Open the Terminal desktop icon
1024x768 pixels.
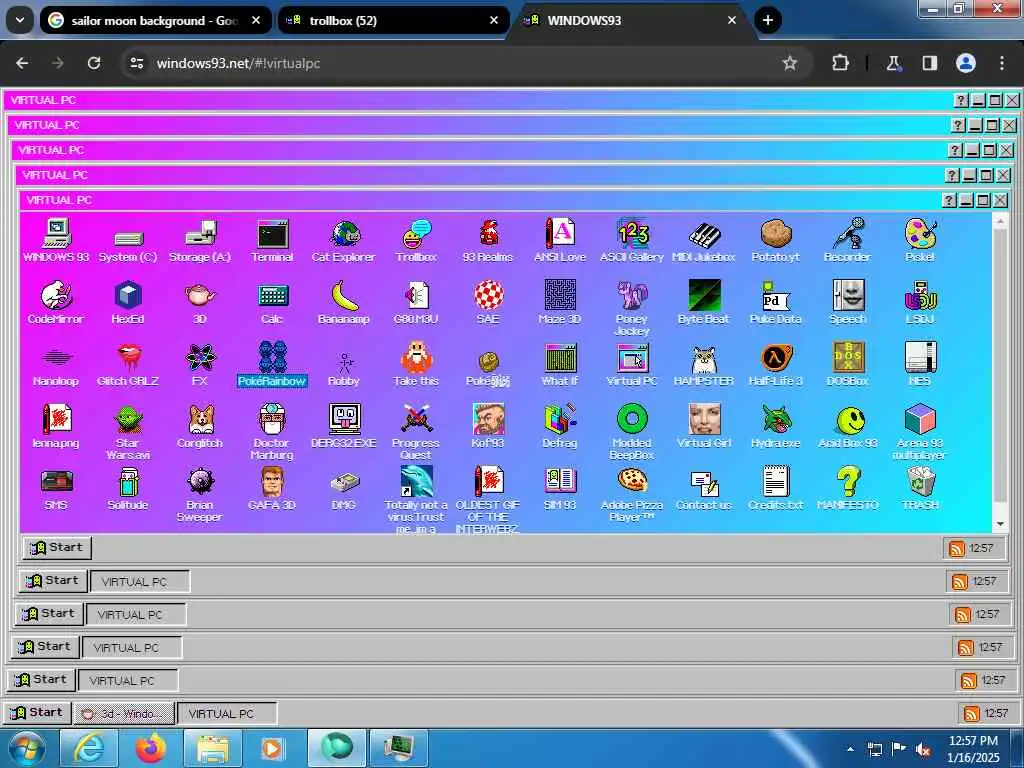(x=272, y=240)
